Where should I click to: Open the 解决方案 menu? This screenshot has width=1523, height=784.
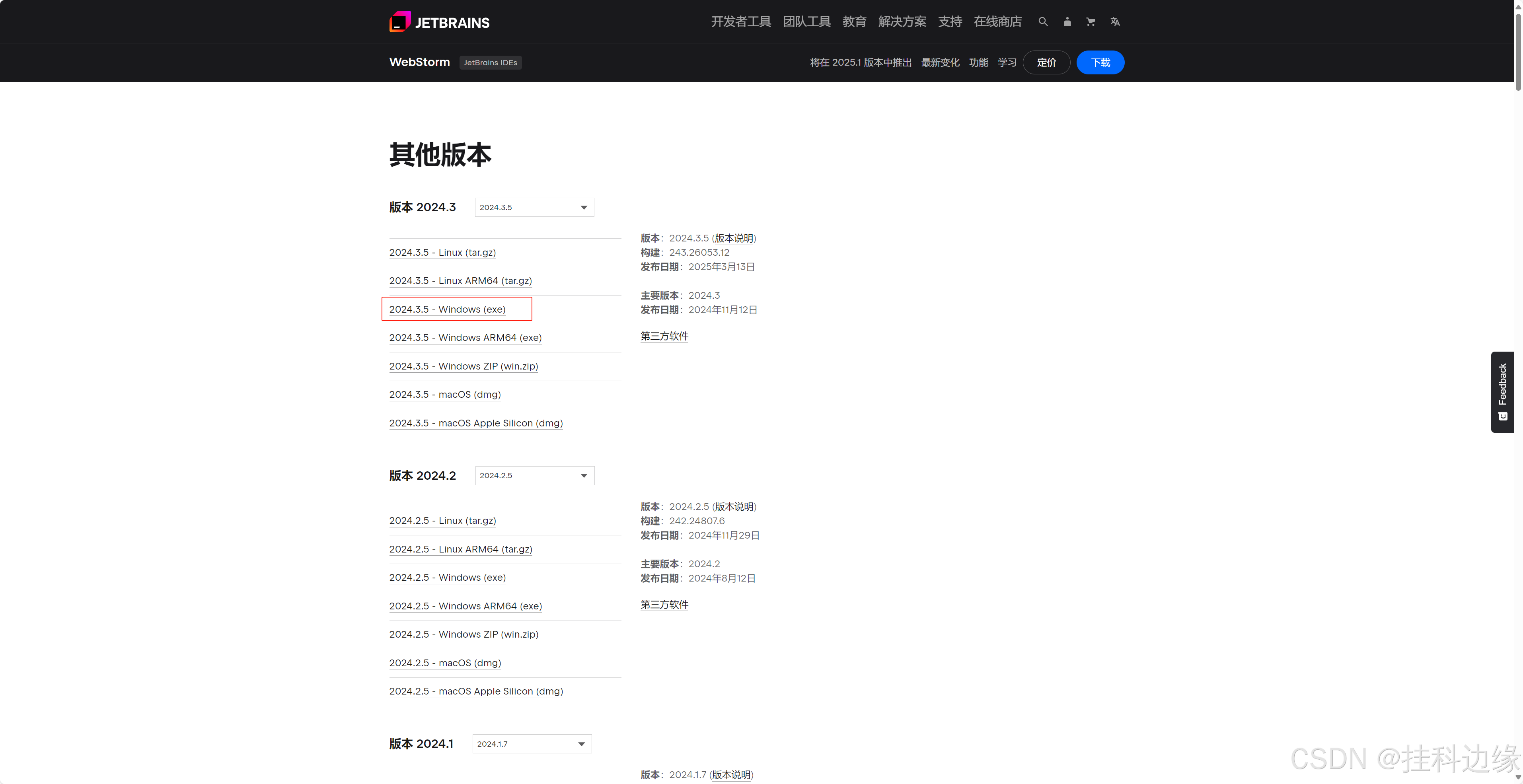point(902,22)
